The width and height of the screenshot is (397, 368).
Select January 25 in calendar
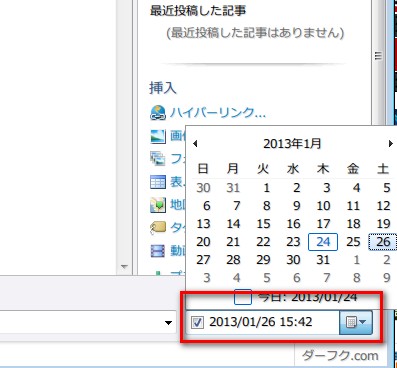(353, 242)
